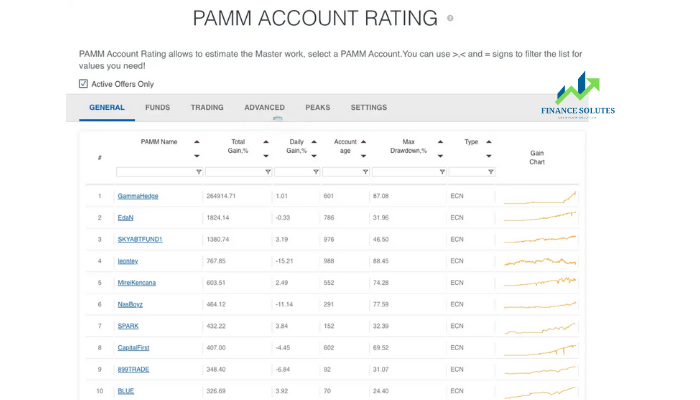Viewport: 700px width, 400px height.
Task: Sort Daily Gain column ascending arrow
Action: pyautogui.click(x=314, y=142)
